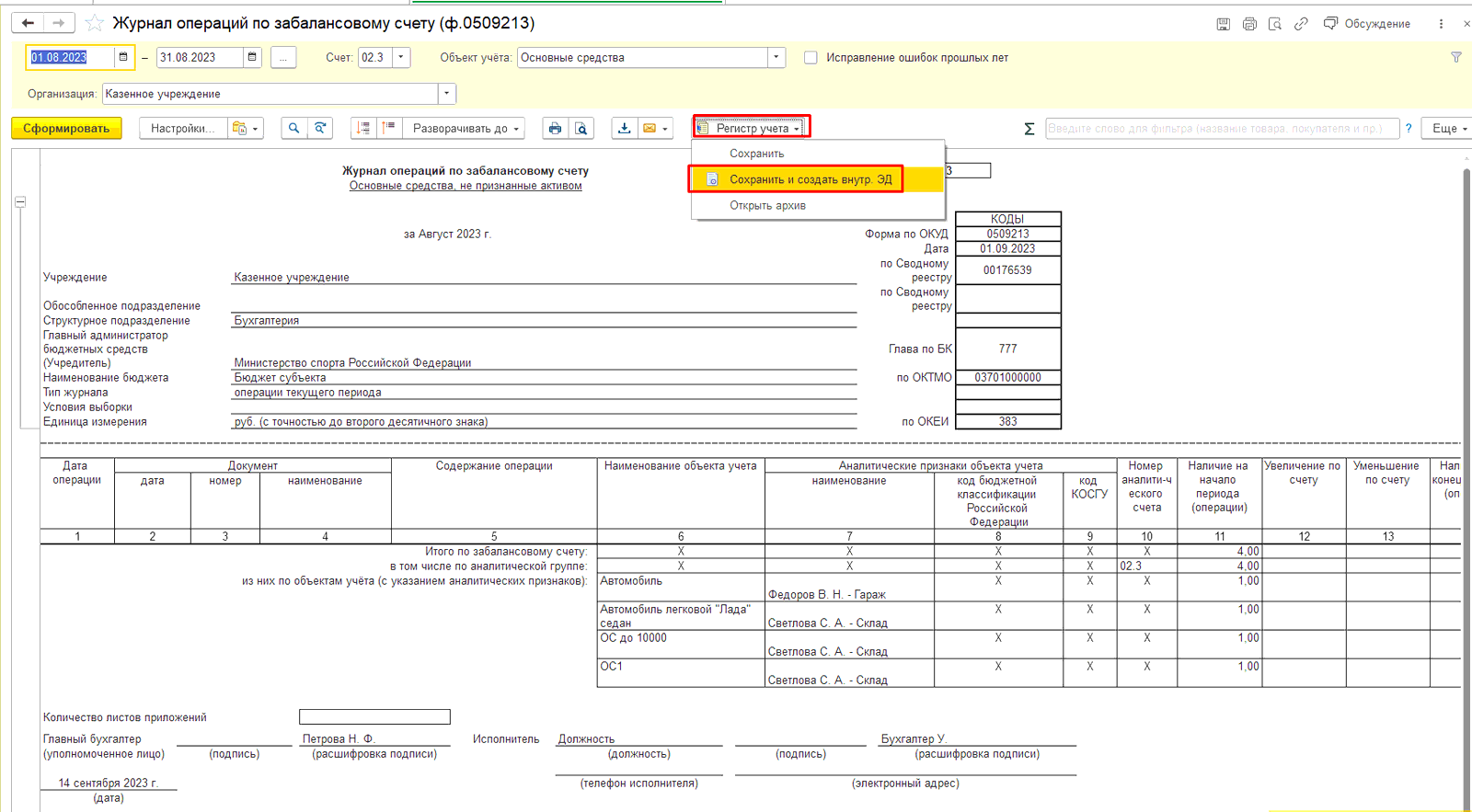1472x812 pixels.
Task: Select Сохранить menu item
Action: [x=818, y=154]
